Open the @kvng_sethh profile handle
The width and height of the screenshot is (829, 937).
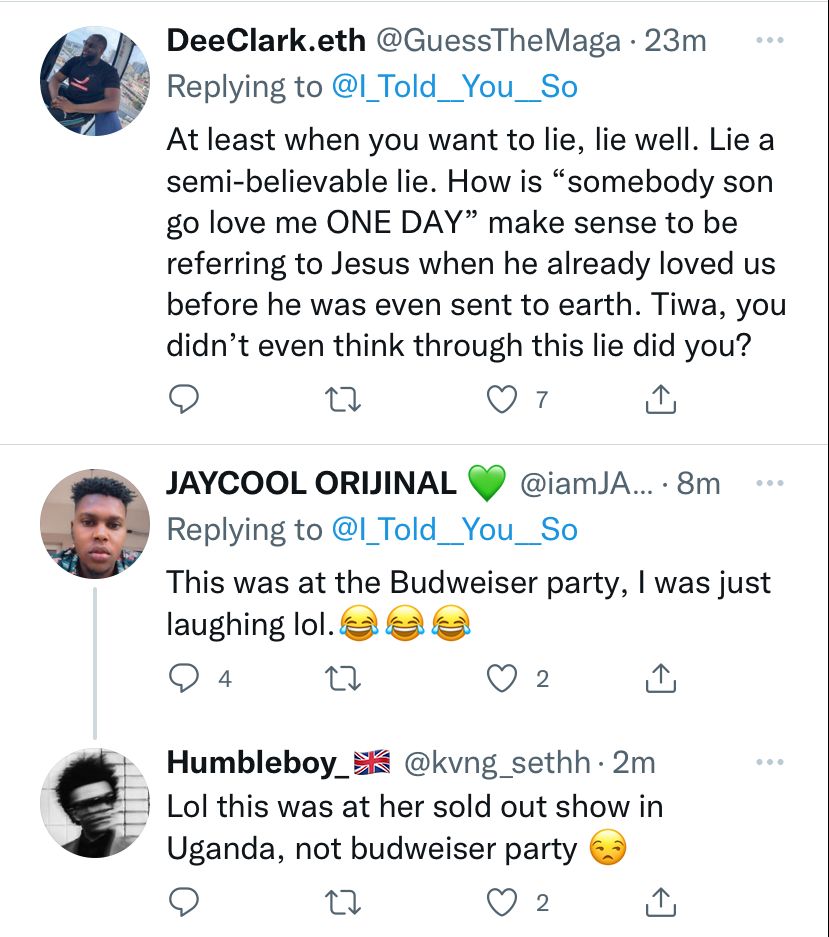[497, 763]
